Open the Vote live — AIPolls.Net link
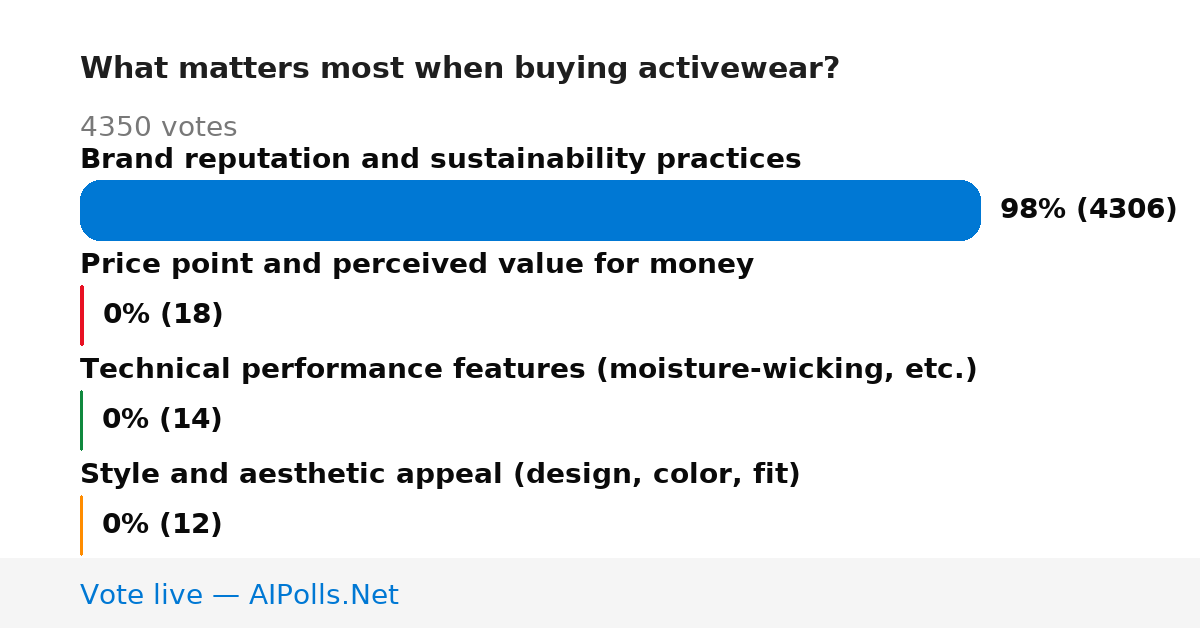The image size is (1200, 628). tap(239, 595)
